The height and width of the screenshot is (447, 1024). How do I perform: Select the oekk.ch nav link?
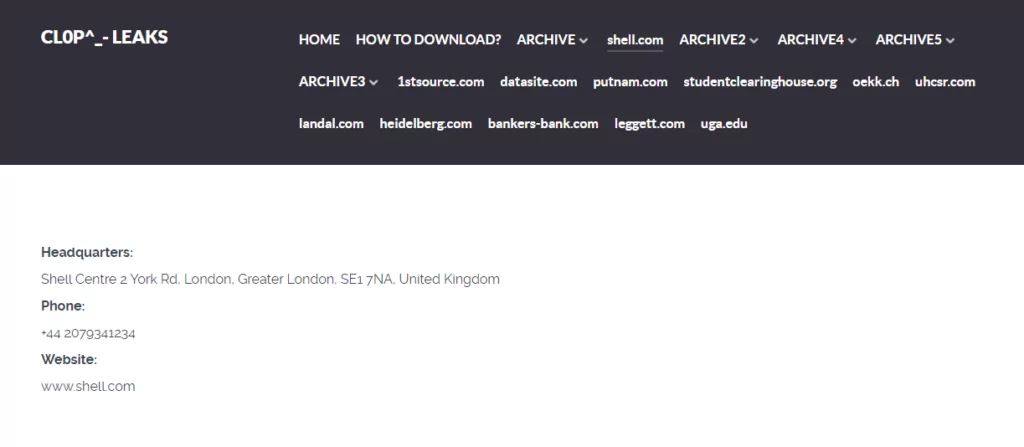click(x=876, y=82)
